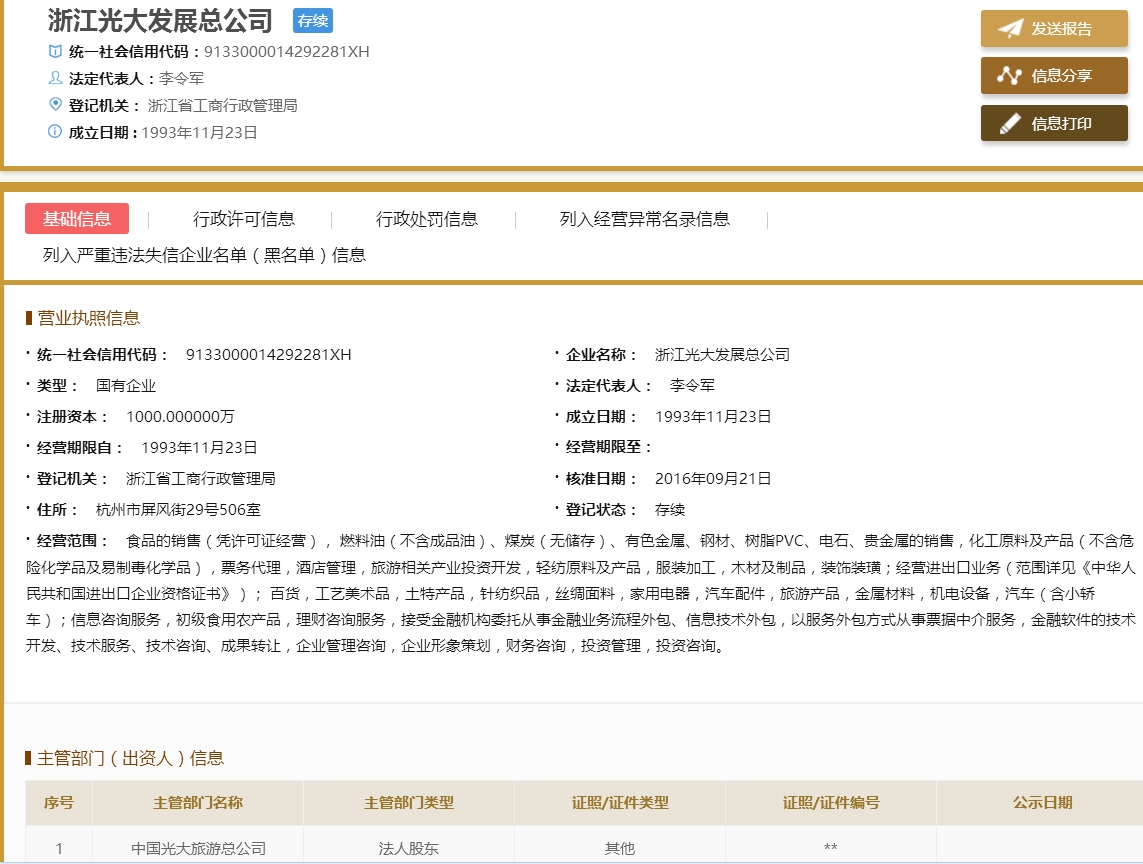Click table cell 法人股东
The height and width of the screenshot is (864, 1143).
click(408, 848)
